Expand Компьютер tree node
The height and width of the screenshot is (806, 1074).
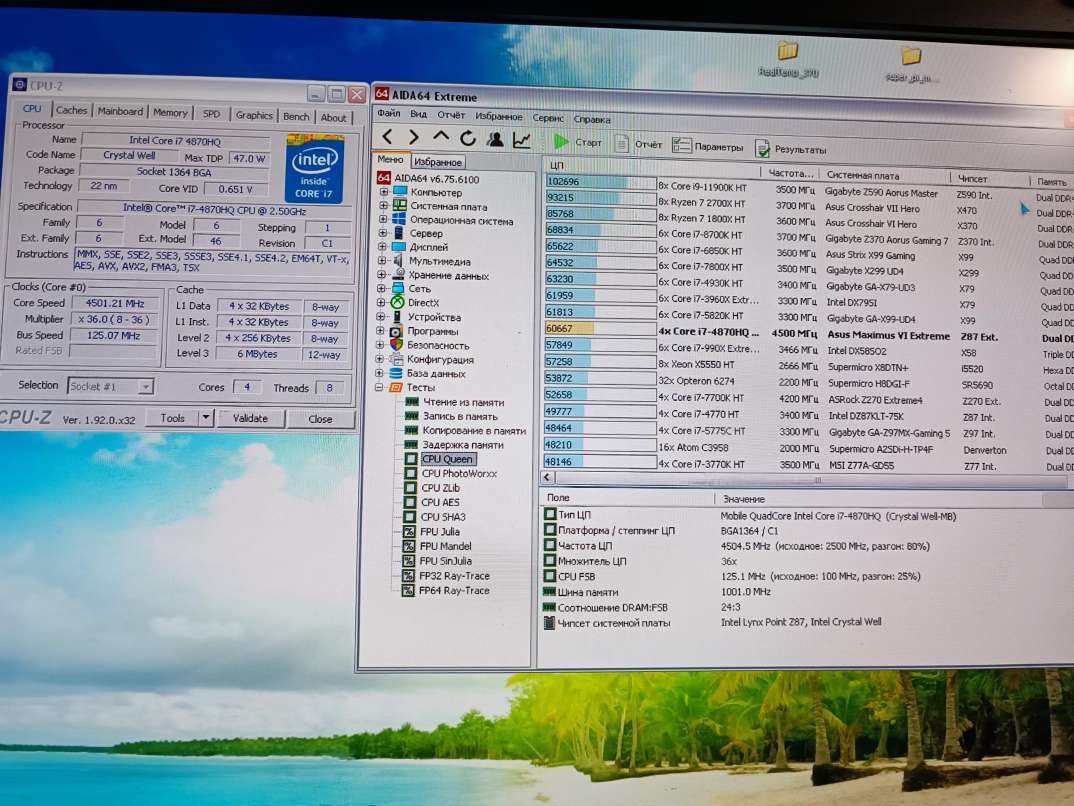click(384, 192)
